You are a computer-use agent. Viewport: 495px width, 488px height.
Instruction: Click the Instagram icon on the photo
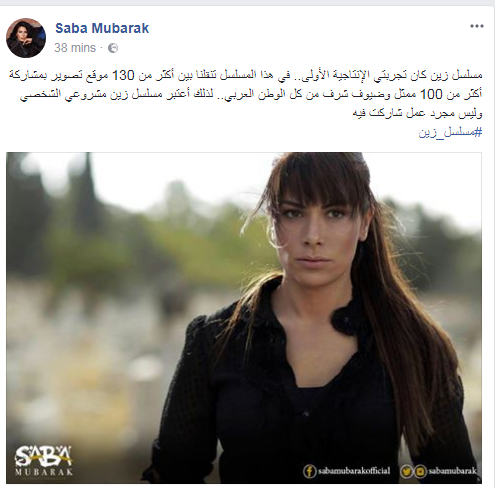tap(420, 471)
